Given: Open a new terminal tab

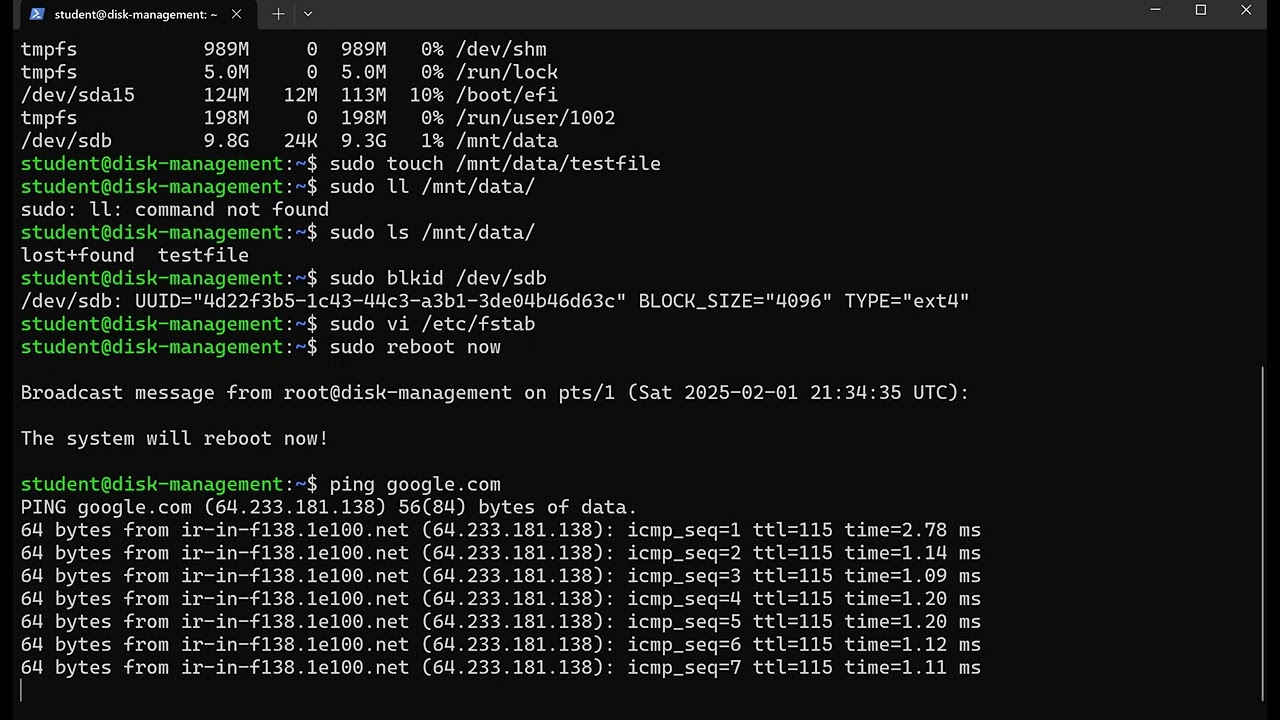Looking at the screenshot, I should (278, 14).
